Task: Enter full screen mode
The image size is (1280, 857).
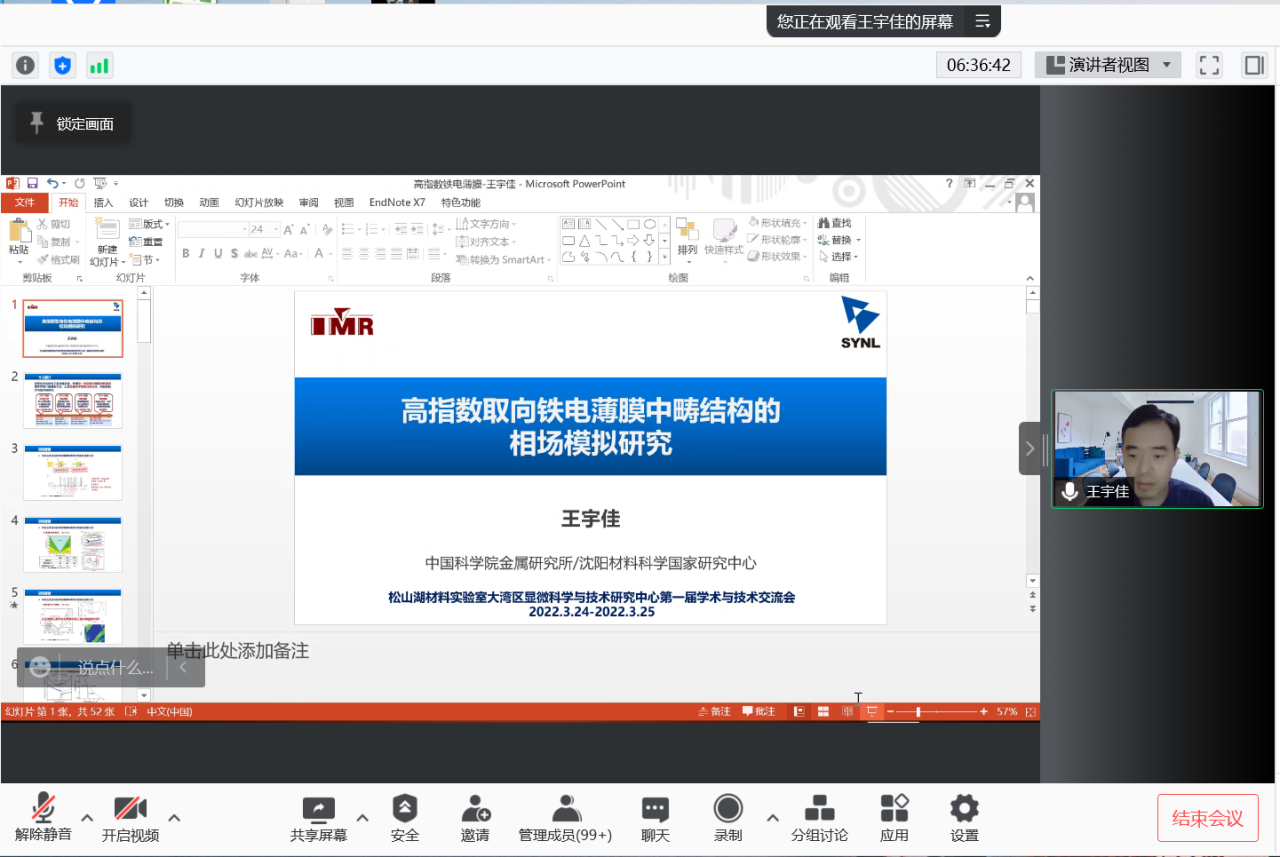Action: click(x=1209, y=66)
